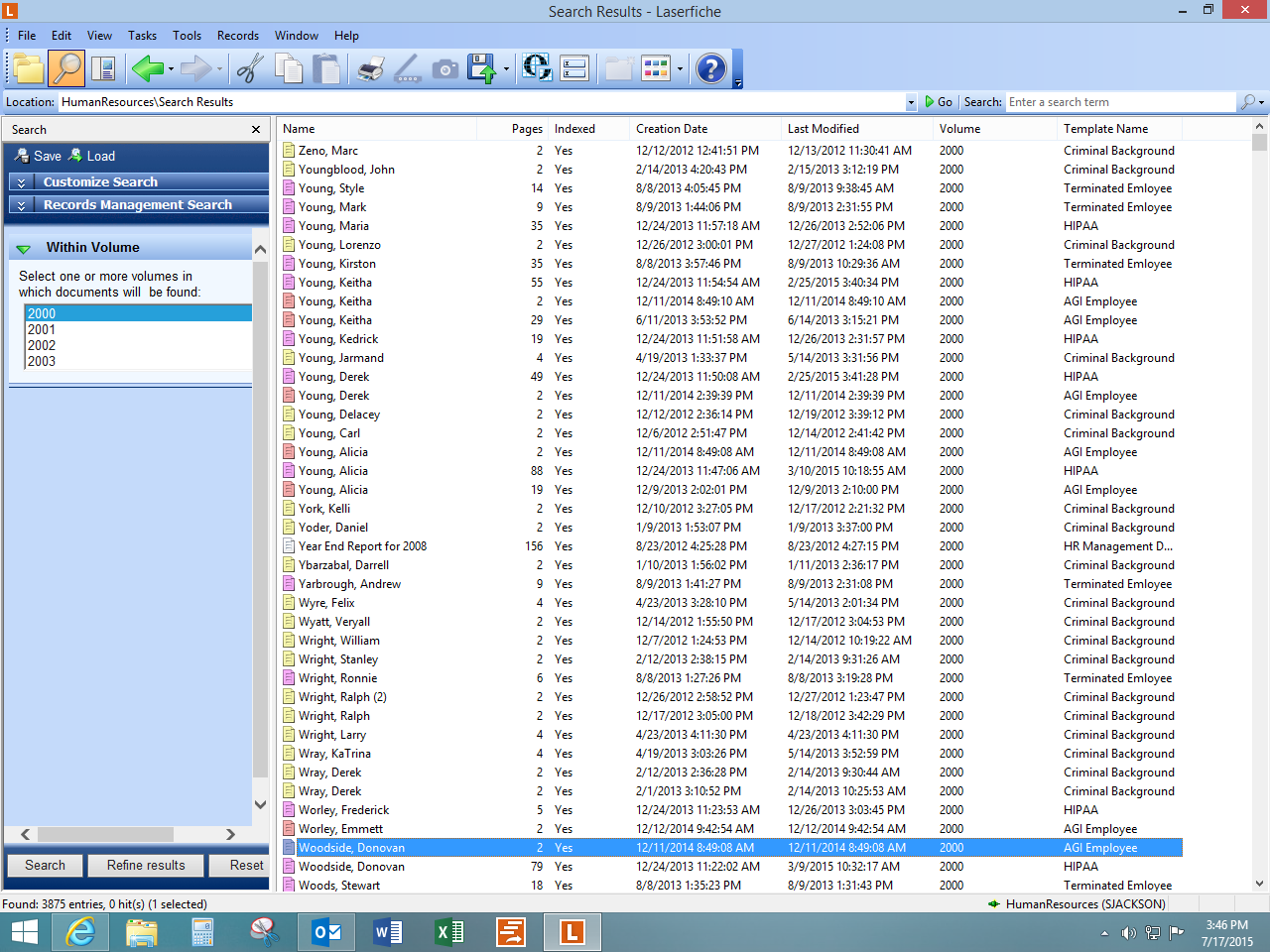
Task: Open the folder browser toolbar icon
Action: [x=27, y=68]
